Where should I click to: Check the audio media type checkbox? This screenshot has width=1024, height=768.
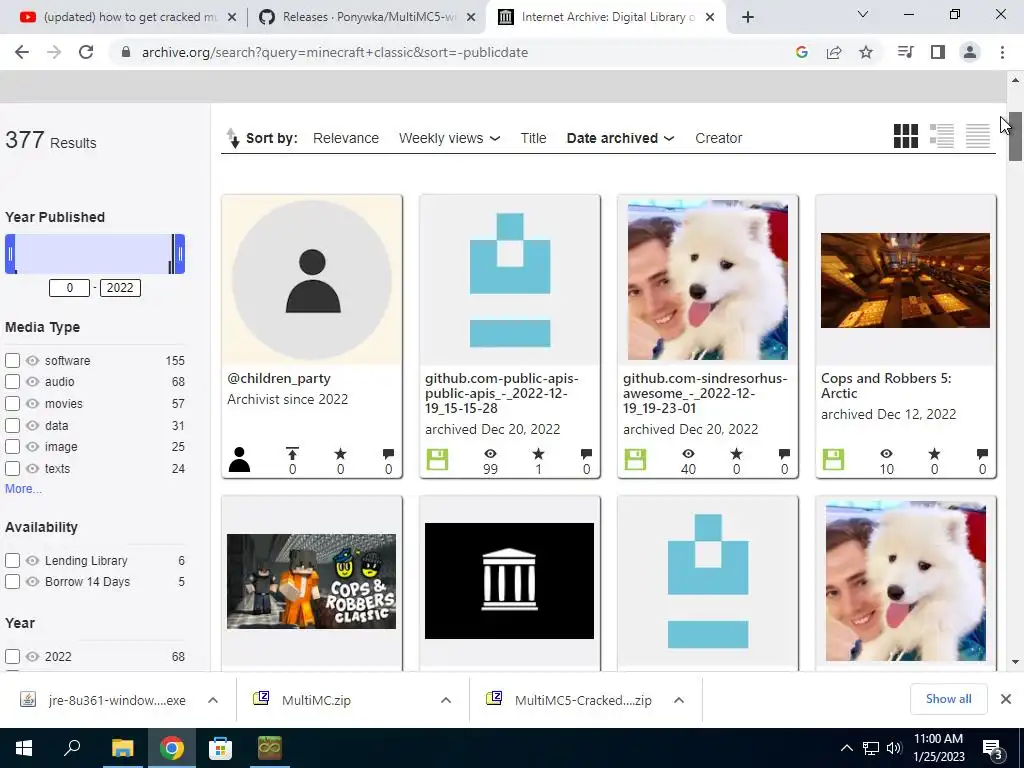coord(12,381)
